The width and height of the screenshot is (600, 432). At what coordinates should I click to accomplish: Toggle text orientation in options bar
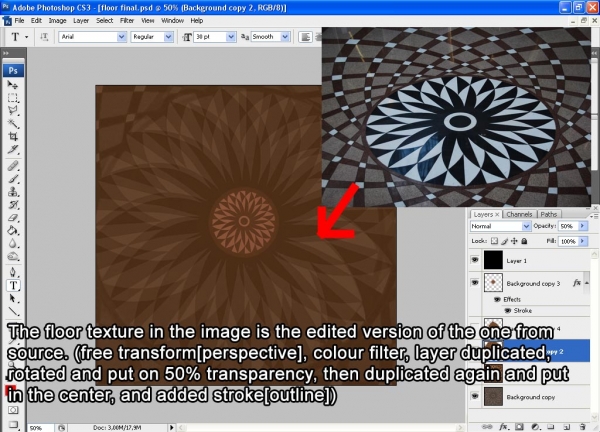(x=44, y=37)
